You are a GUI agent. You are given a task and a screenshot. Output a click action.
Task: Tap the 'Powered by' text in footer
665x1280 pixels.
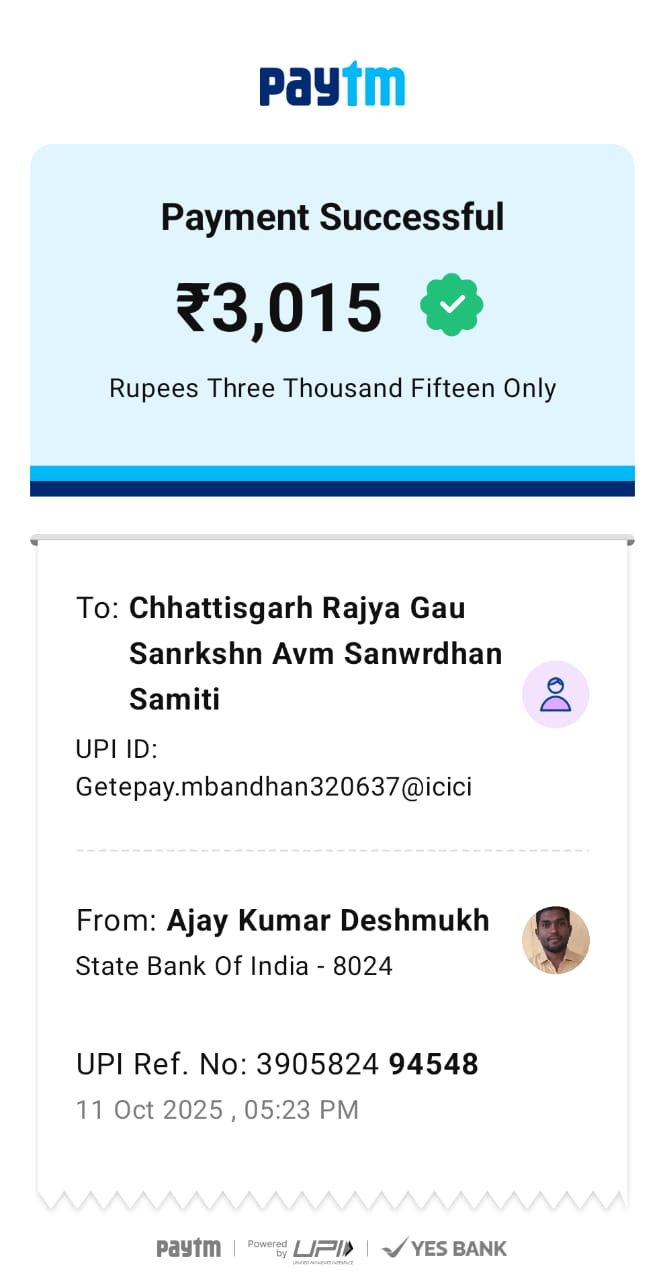pos(268,1248)
